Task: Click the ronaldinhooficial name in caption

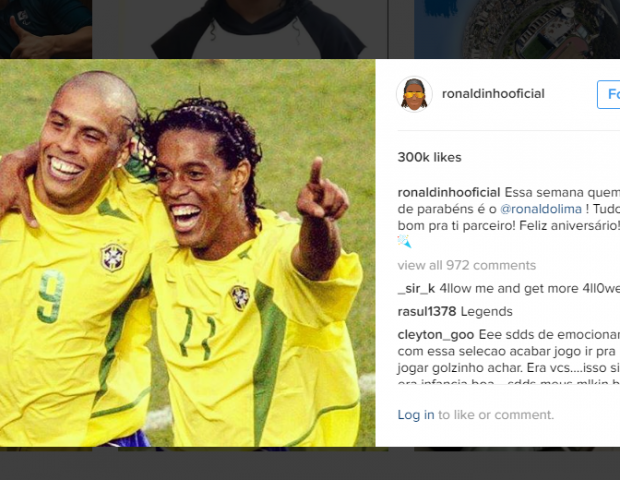Action: click(449, 193)
